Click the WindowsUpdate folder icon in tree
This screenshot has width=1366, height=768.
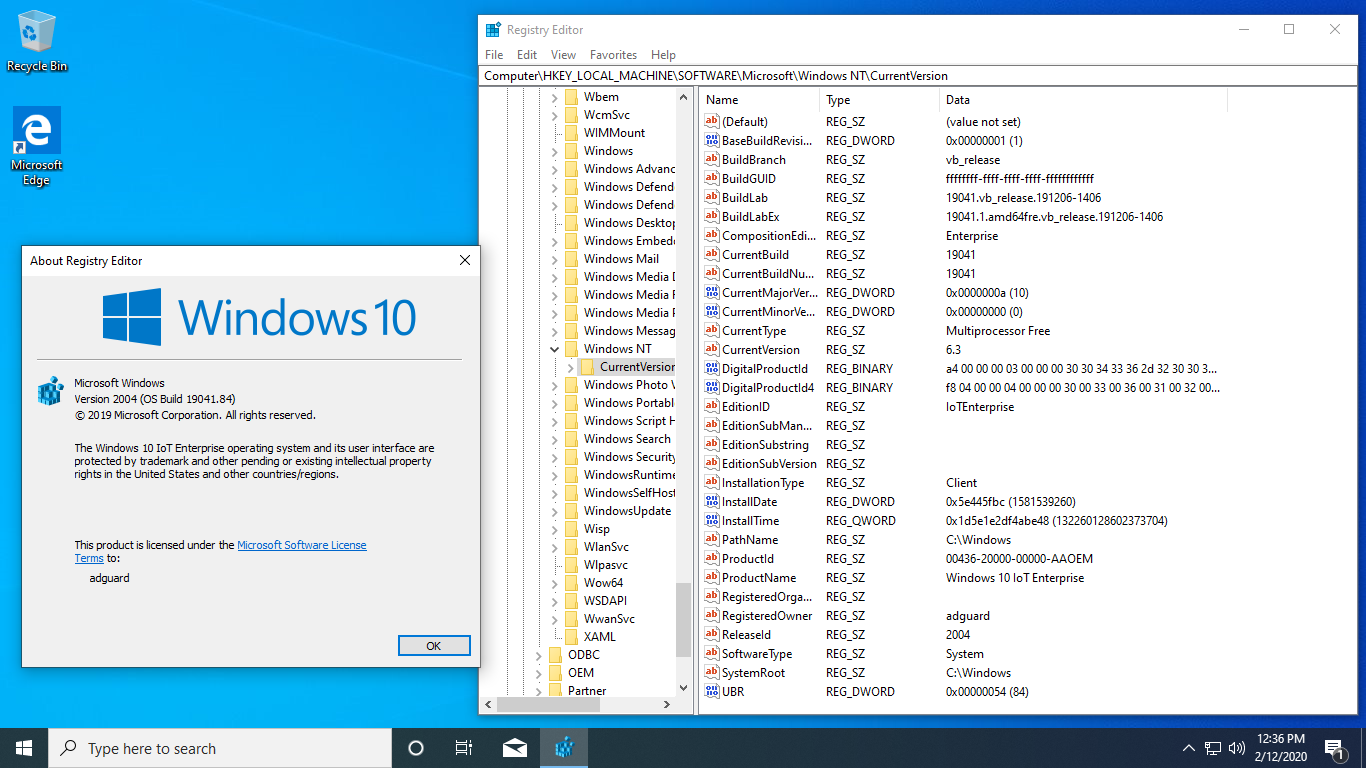571,511
